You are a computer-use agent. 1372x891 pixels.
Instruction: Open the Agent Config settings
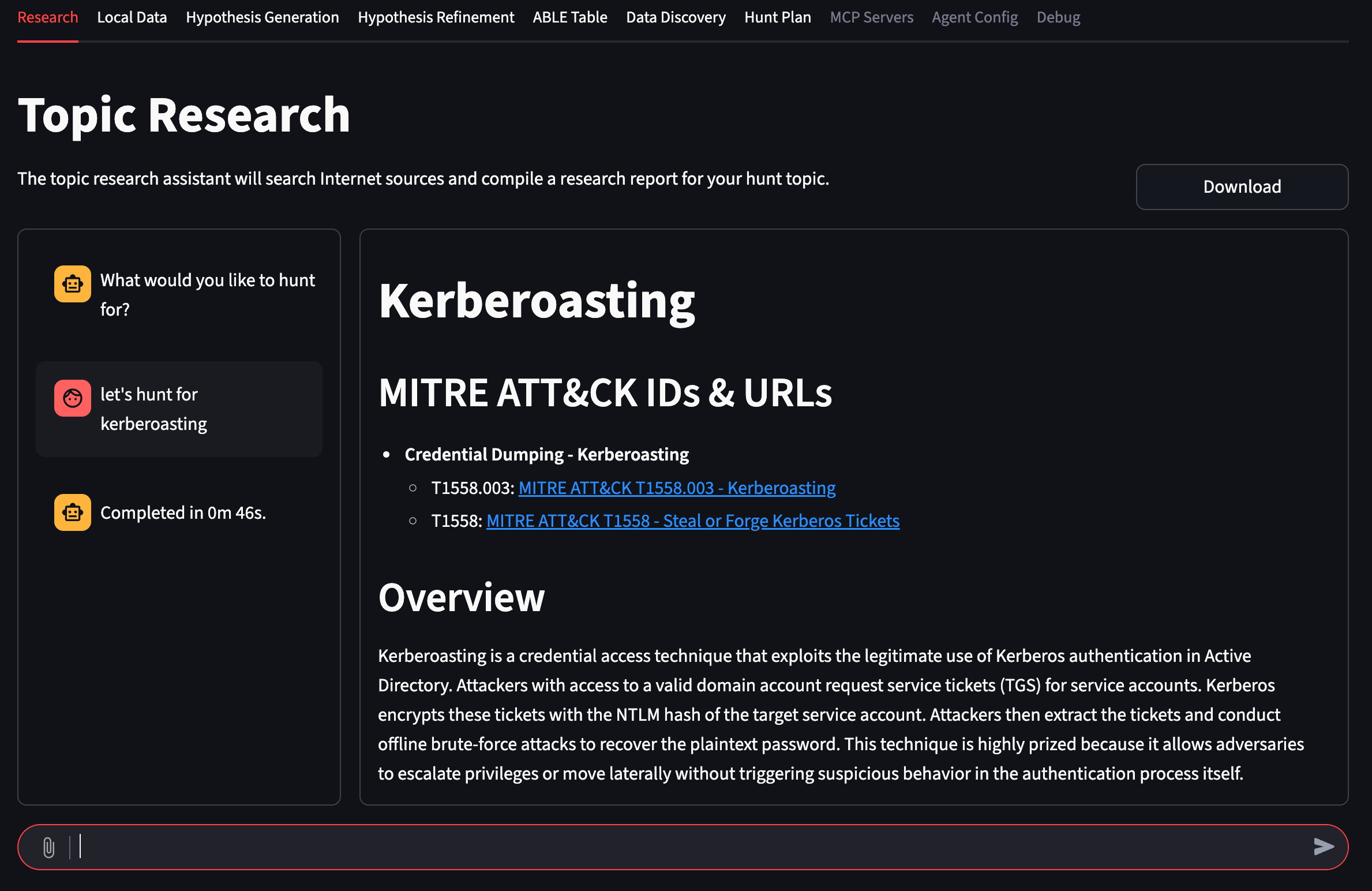click(974, 17)
